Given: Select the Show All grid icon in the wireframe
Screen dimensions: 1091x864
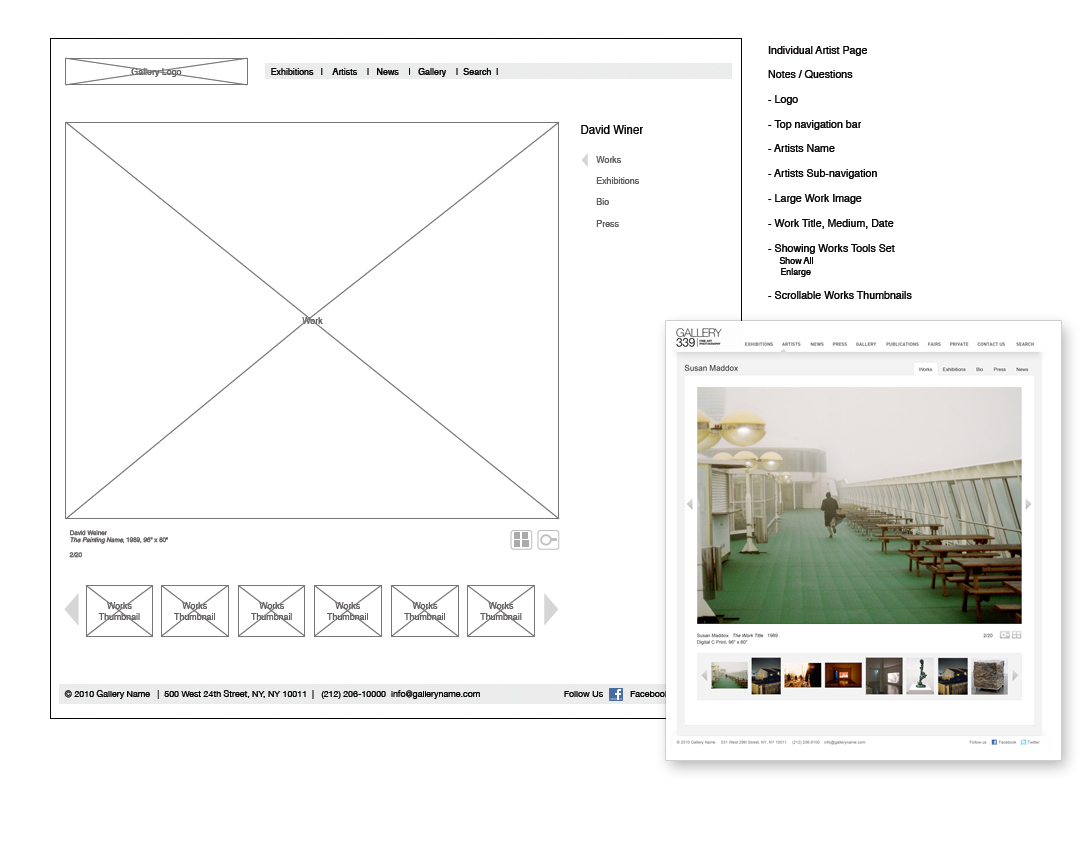Looking at the screenshot, I should (521, 539).
